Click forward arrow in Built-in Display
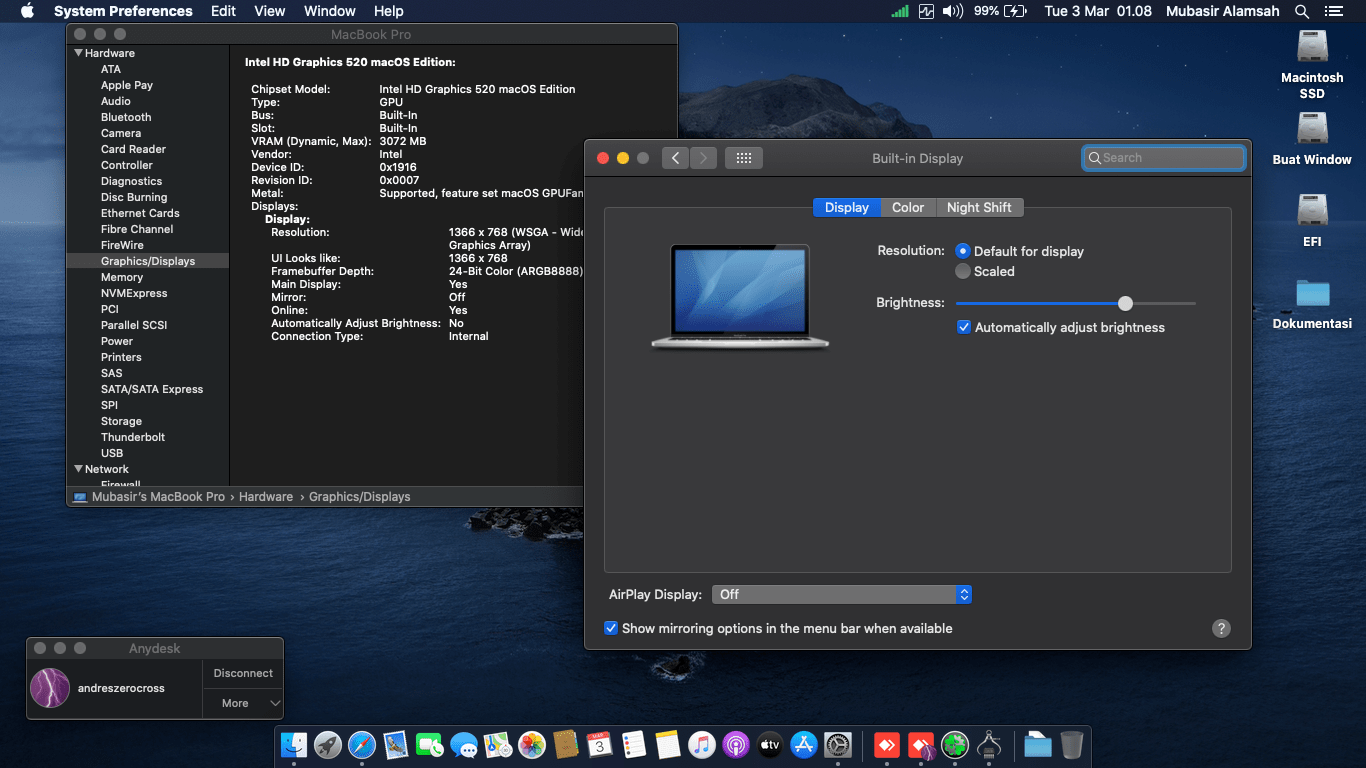 tap(704, 158)
